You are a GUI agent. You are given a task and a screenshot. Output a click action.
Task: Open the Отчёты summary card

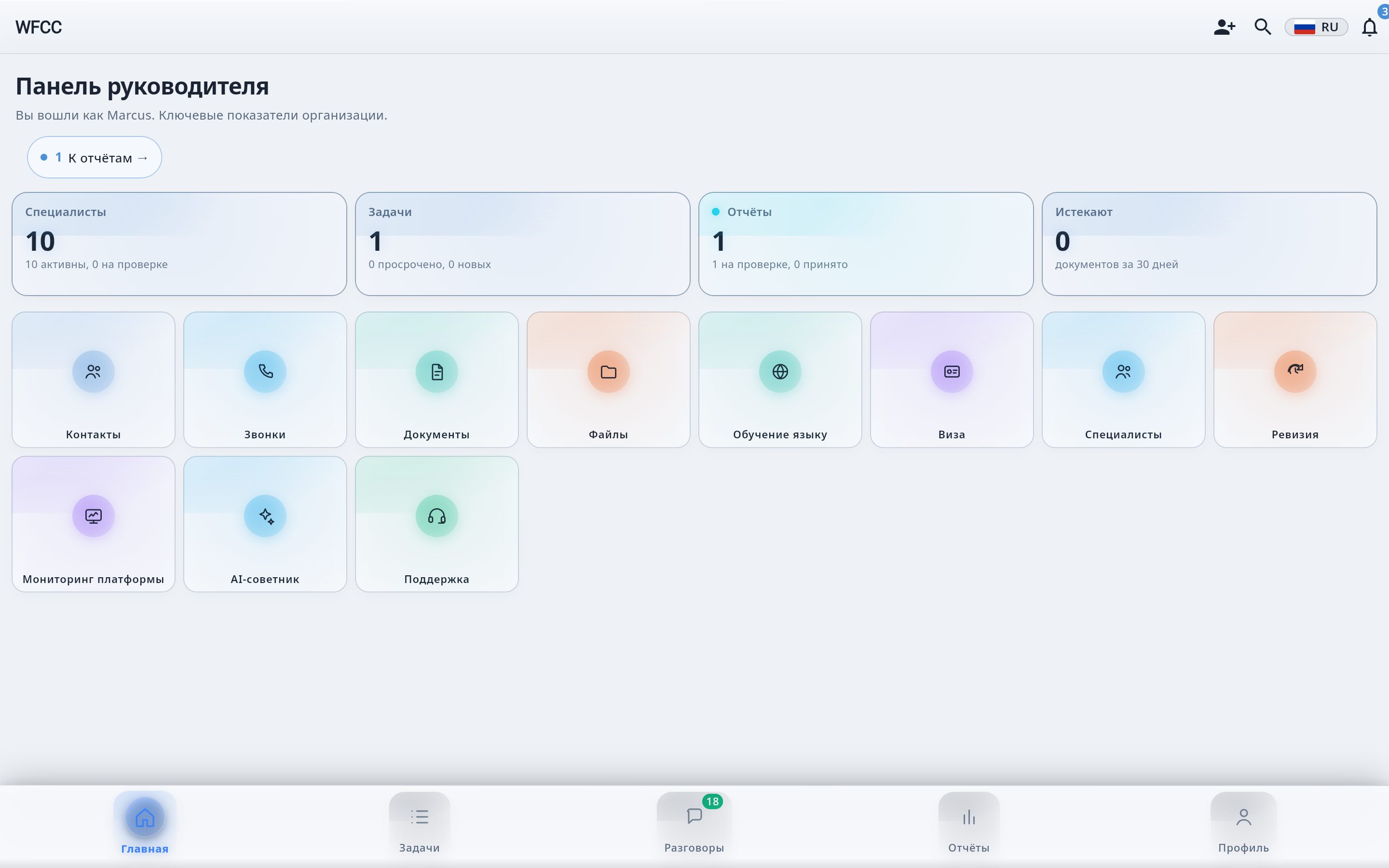point(865,244)
